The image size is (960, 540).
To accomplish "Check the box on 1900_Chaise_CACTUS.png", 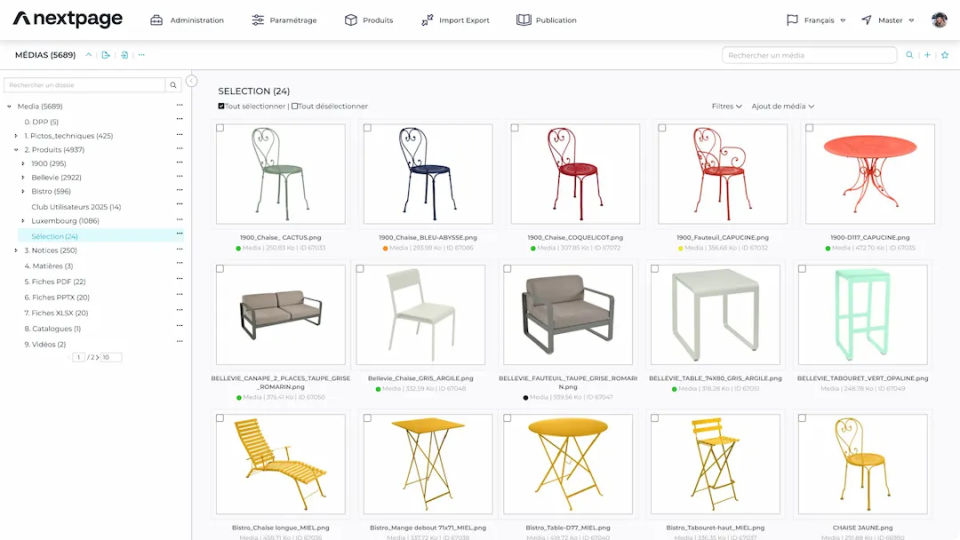I will point(221,128).
